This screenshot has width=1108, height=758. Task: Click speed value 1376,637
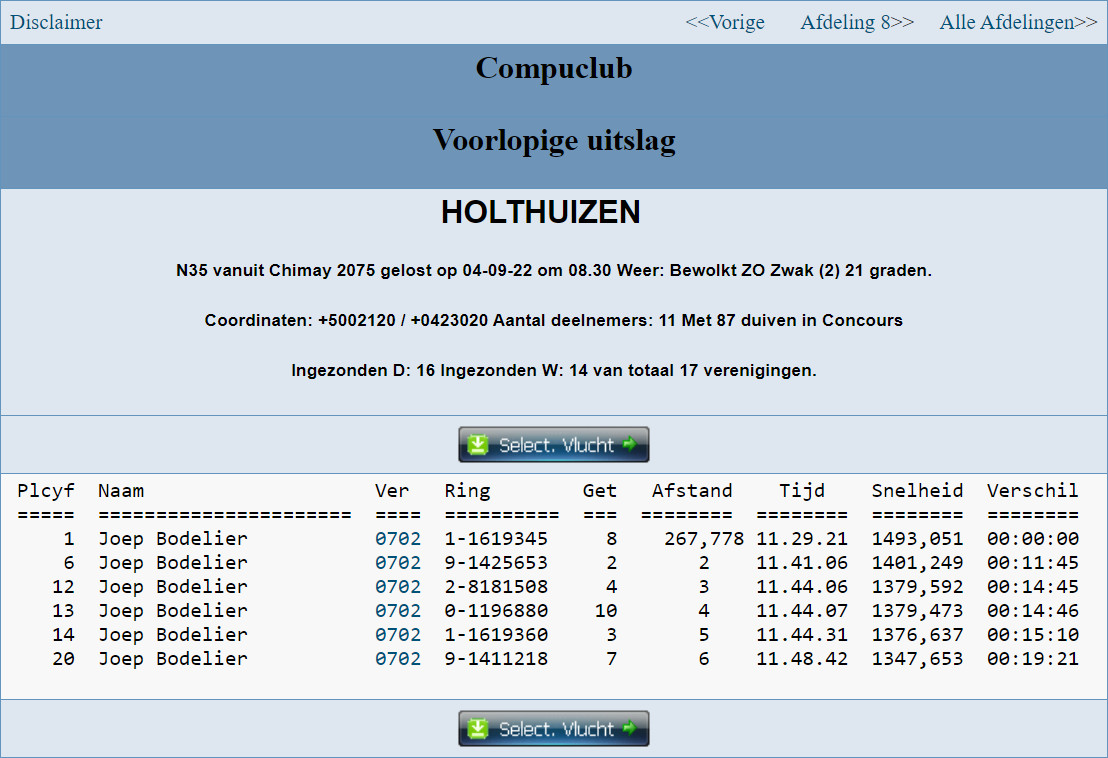tap(917, 635)
